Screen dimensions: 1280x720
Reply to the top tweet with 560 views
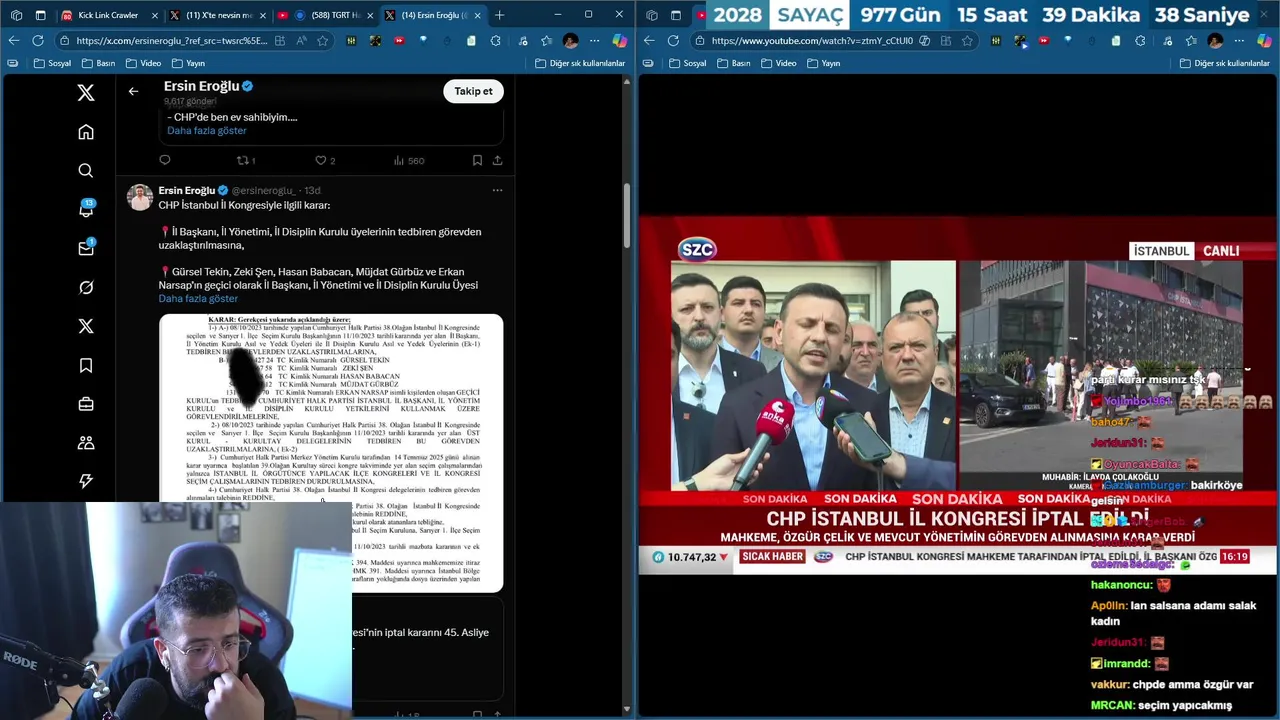165,160
